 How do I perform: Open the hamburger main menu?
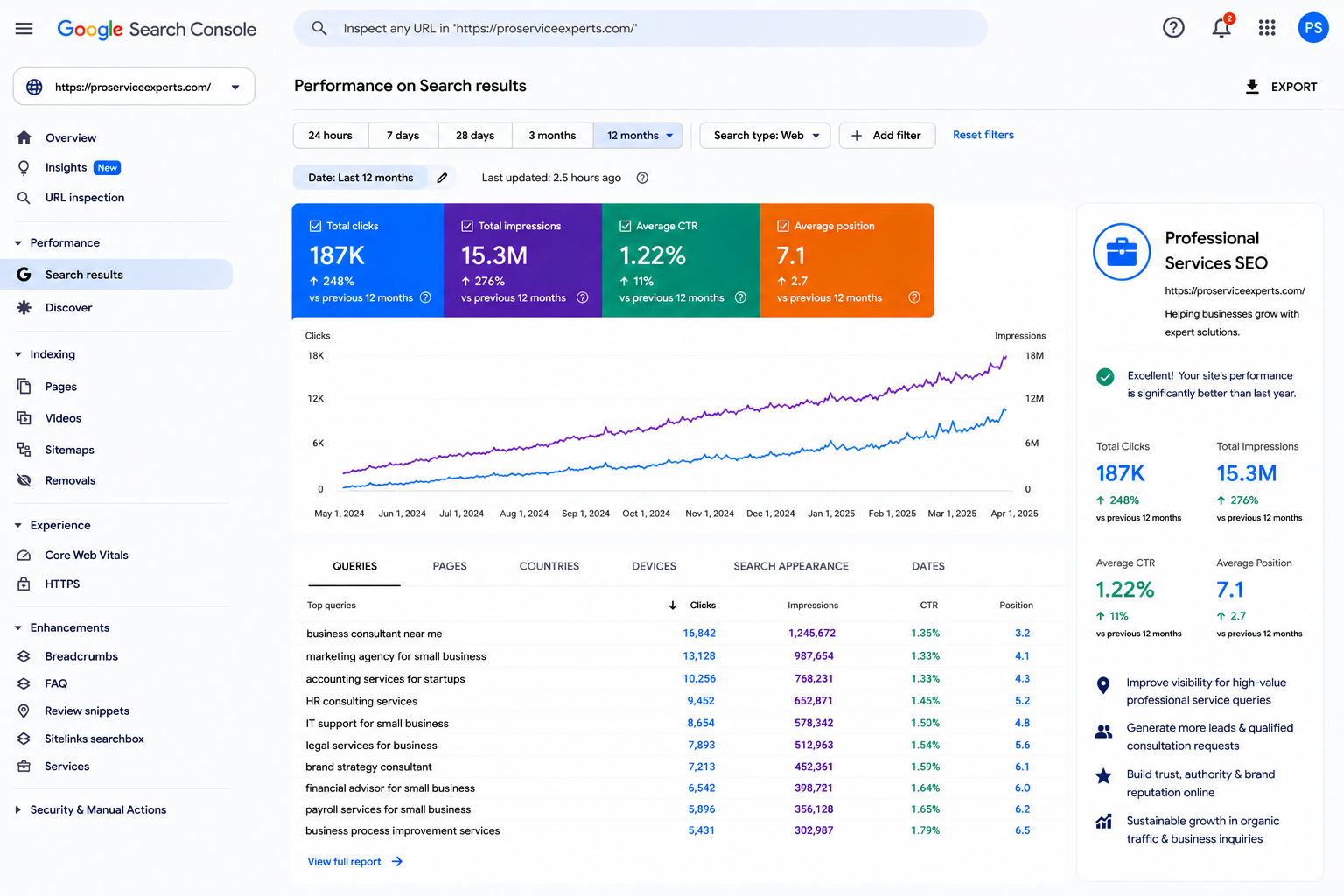[24, 29]
